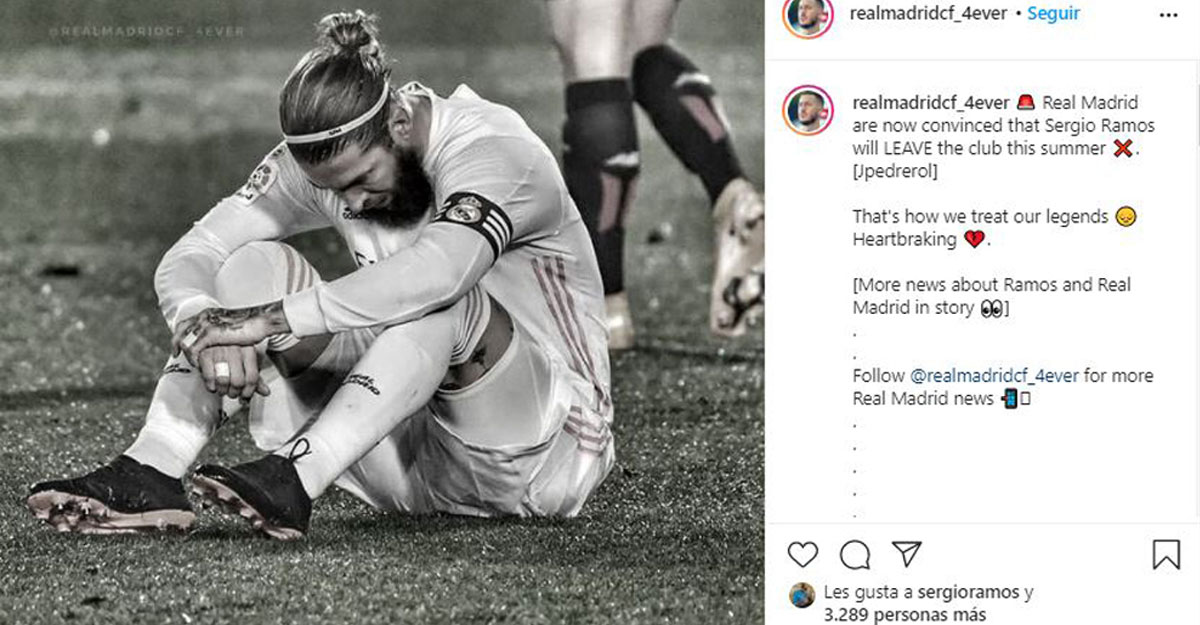Share the post via paper plane icon

906,554
